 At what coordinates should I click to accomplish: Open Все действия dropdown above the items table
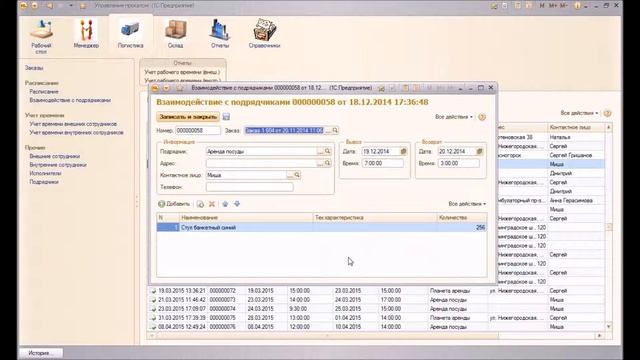(467, 204)
